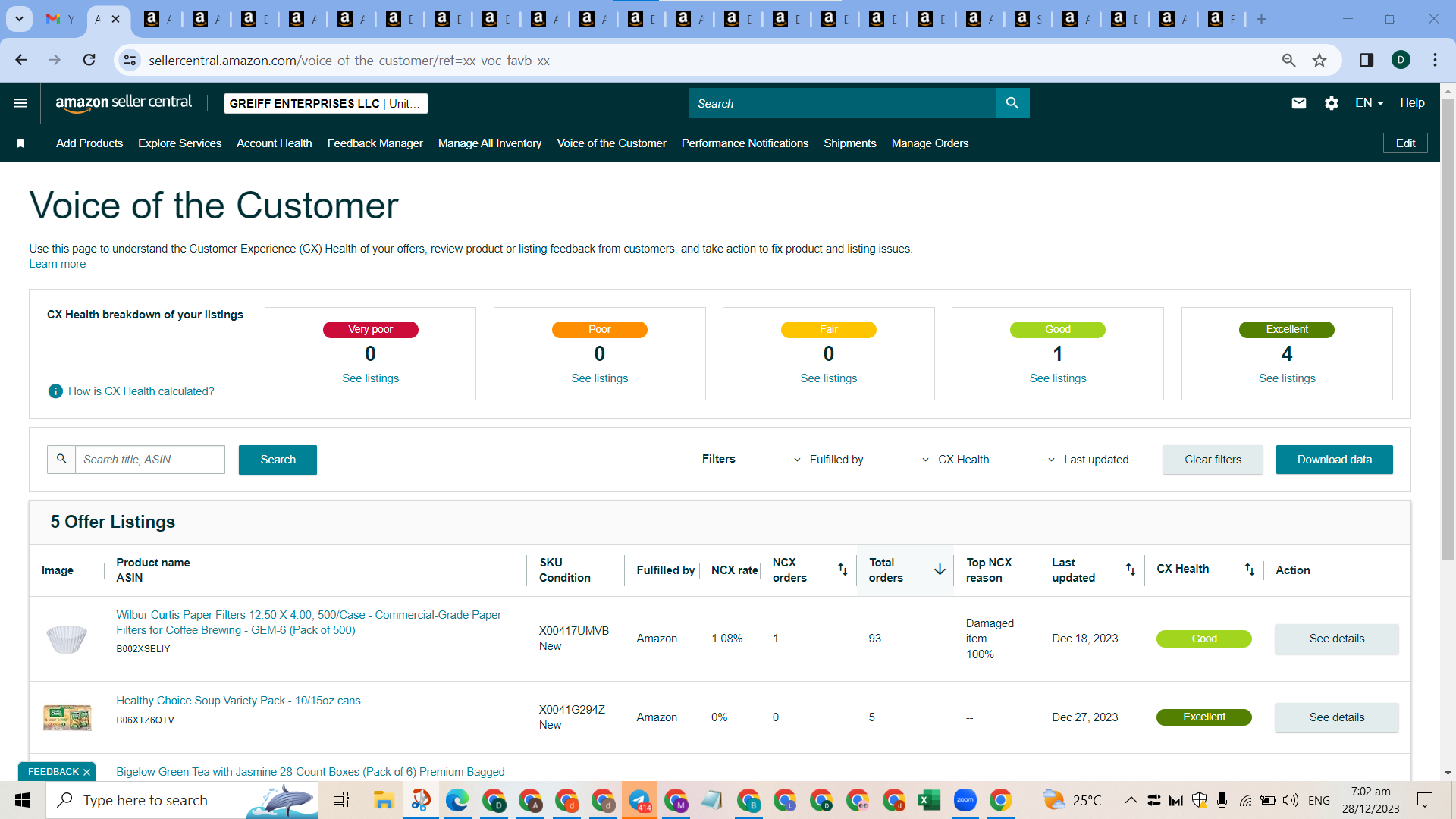1456x819 pixels.
Task: Open Feedback Manager
Action: pyautogui.click(x=375, y=143)
